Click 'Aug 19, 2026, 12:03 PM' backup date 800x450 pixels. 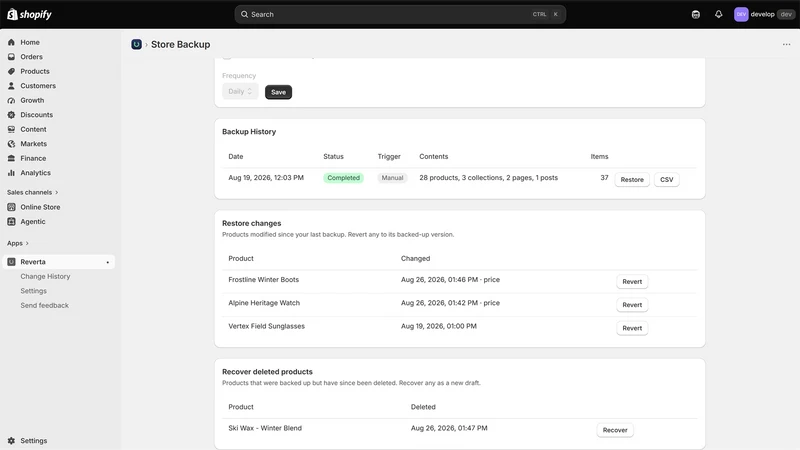coord(266,178)
